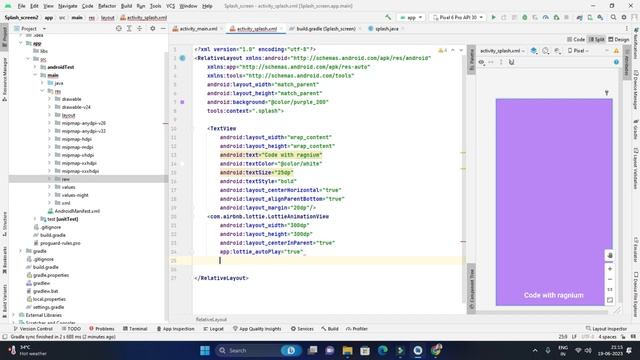Click the magnet autoconnect icon
Image resolution: width=640 pixels, height=360 pixels.
pos(511,62)
